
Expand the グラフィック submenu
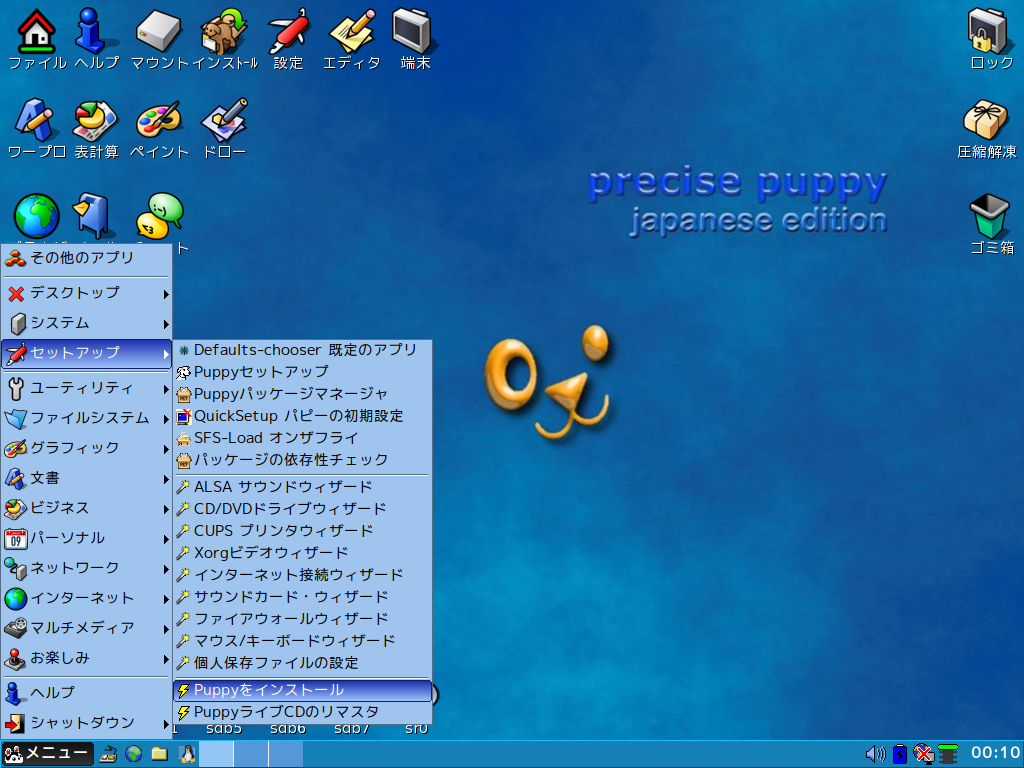(x=86, y=449)
